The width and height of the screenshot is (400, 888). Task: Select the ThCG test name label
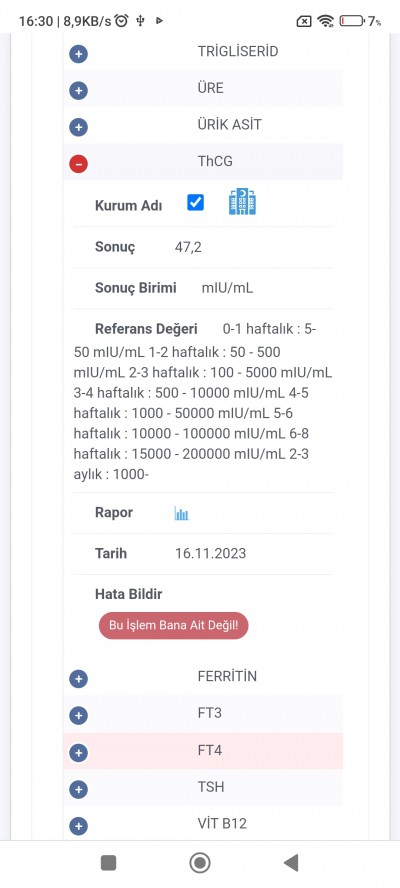pos(215,161)
